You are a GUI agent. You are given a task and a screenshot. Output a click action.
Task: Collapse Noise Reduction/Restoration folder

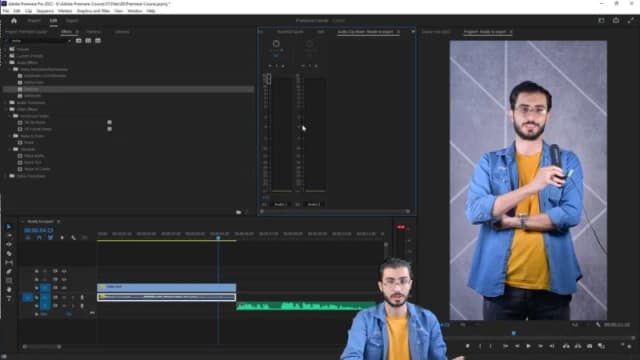pos(10,69)
